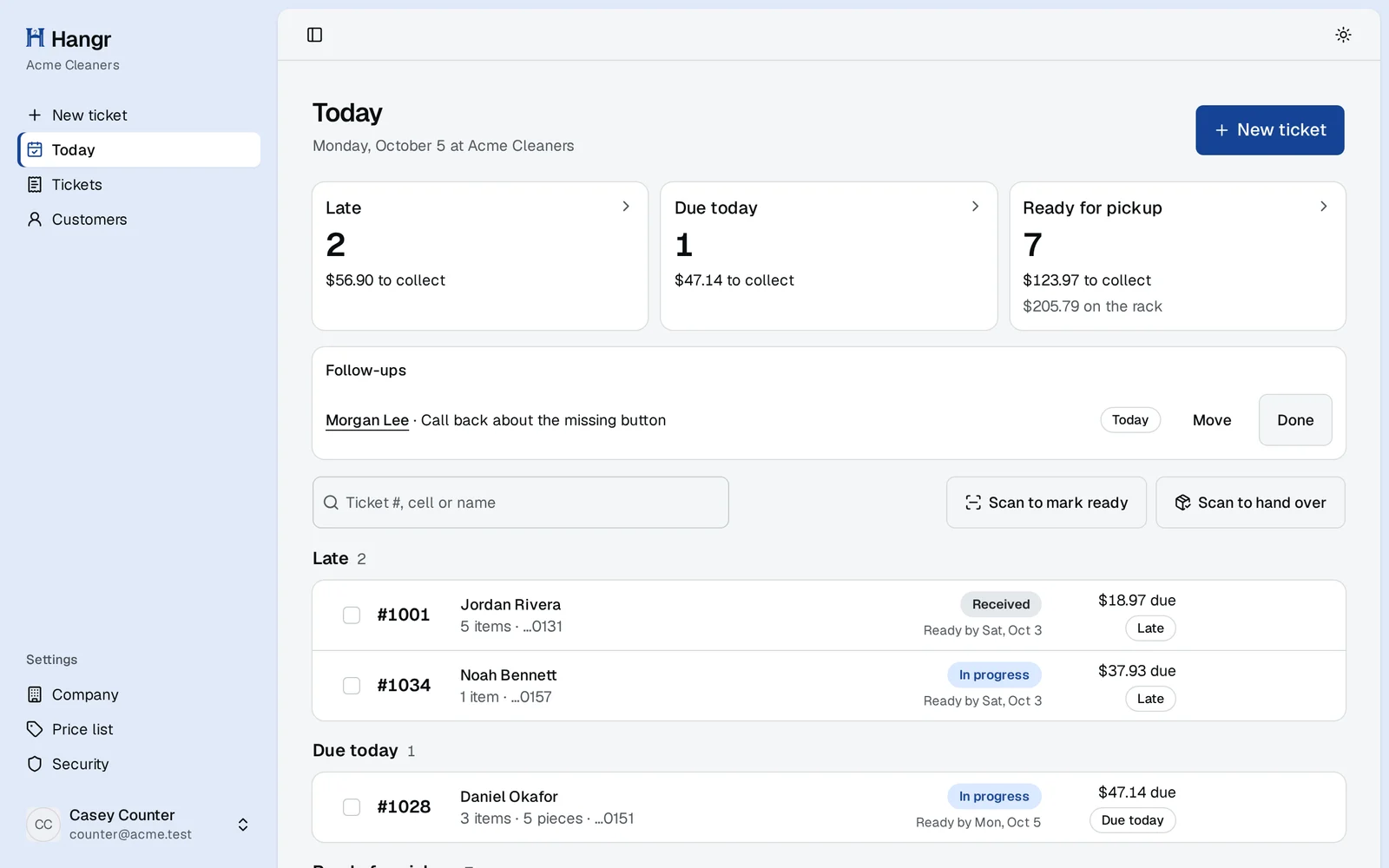Expand the Due today card chevron

(975, 207)
